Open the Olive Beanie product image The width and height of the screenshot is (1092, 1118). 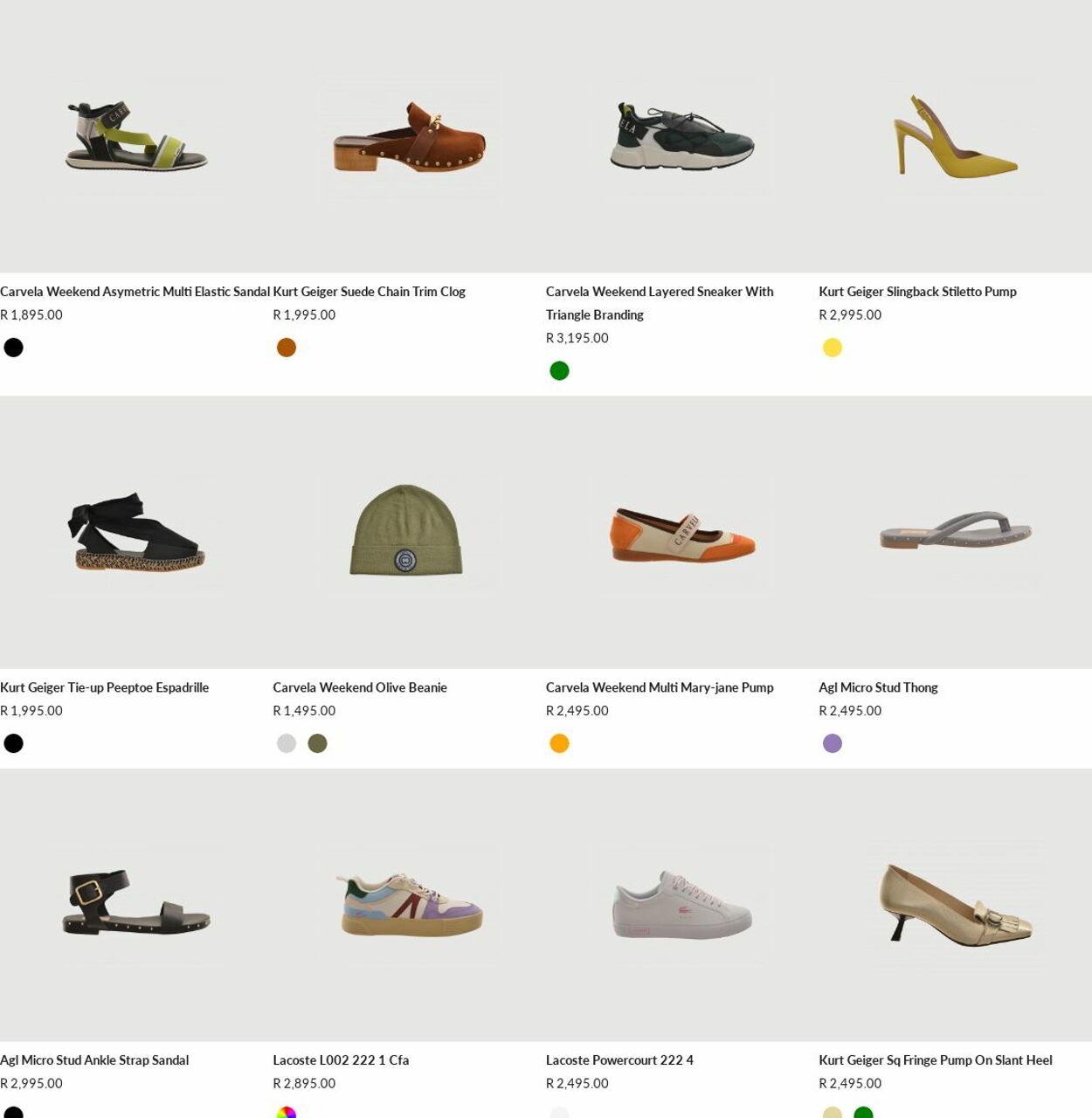[409, 533]
